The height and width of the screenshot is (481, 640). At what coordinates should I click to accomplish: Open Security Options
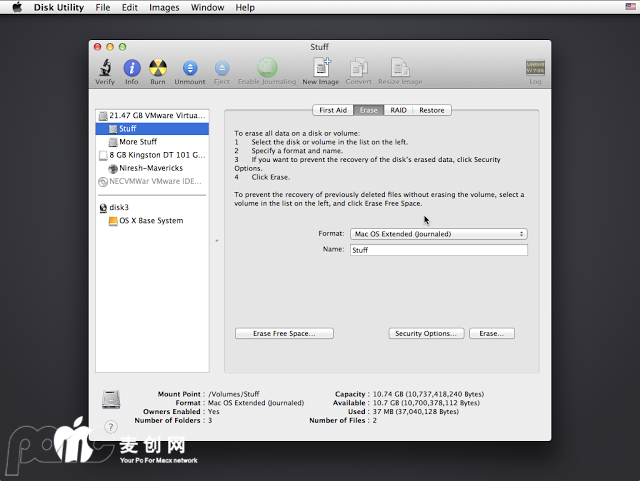click(x=426, y=334)
